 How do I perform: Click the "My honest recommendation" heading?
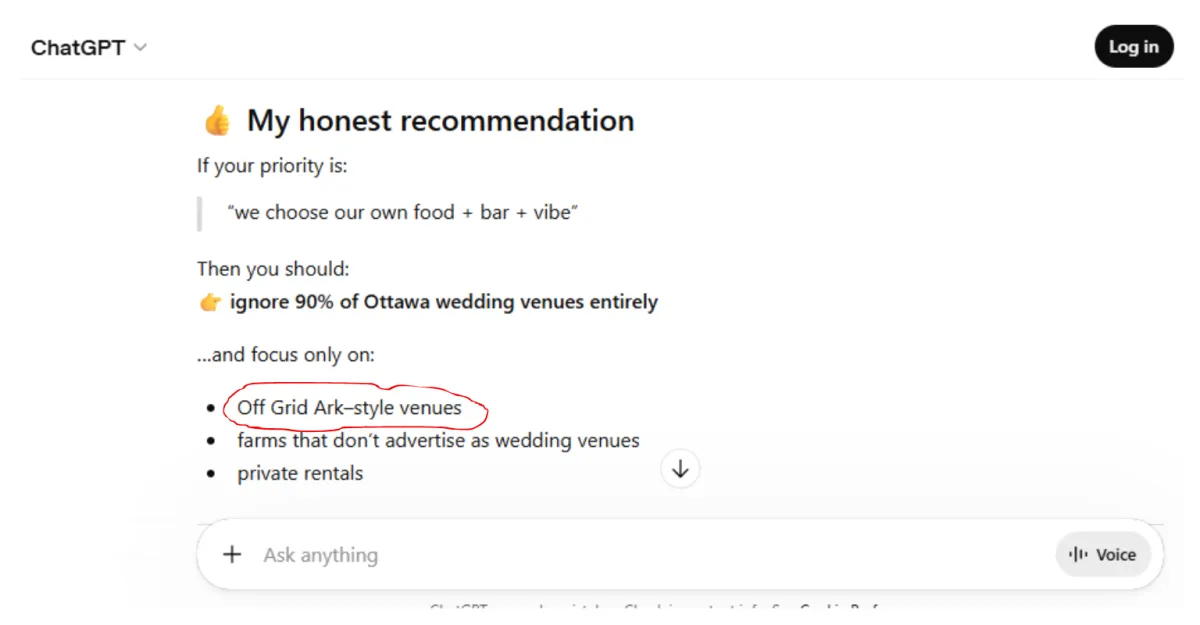[x=436, y=120]
